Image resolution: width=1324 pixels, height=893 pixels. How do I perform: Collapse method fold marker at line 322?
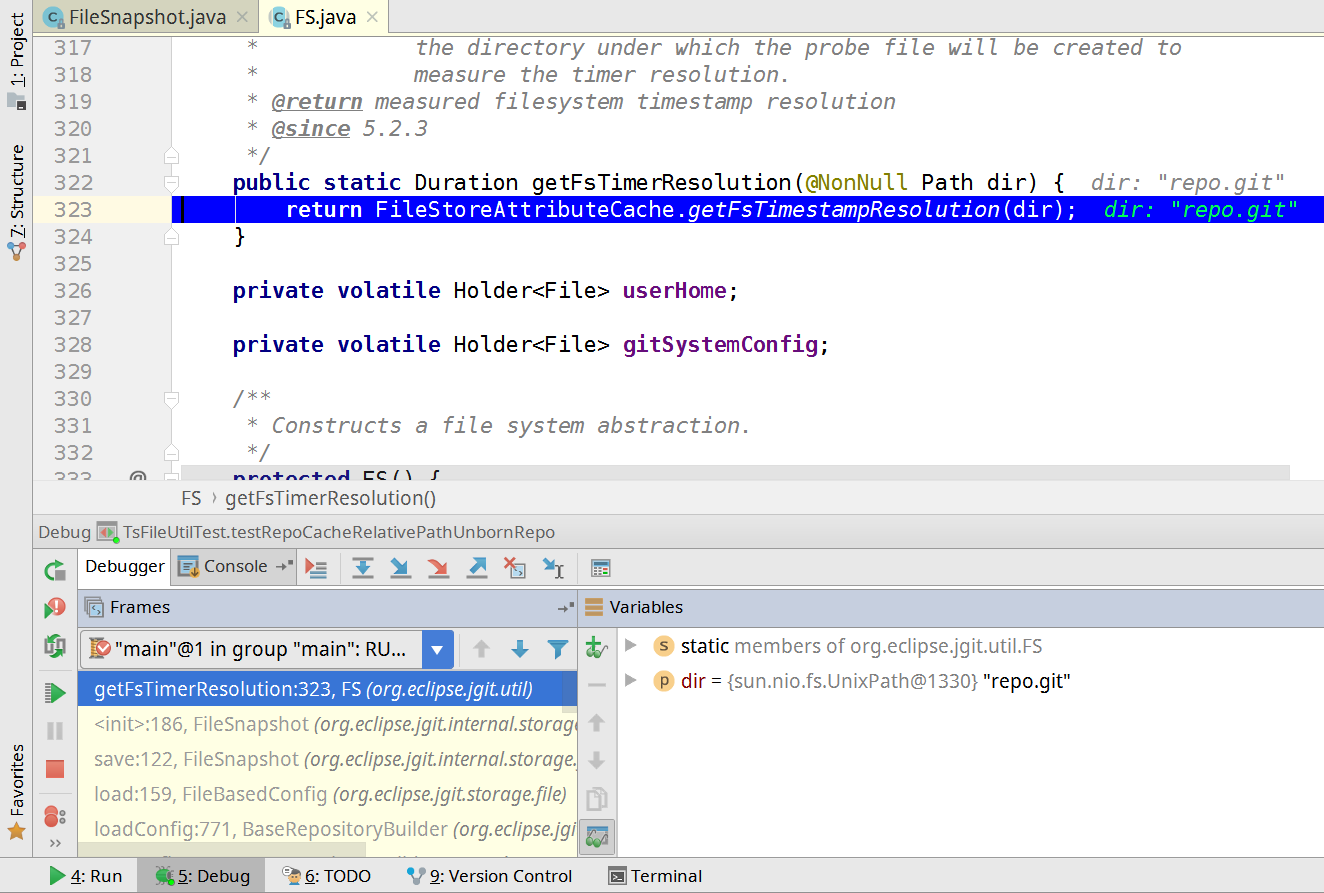(x=171, y=183)
